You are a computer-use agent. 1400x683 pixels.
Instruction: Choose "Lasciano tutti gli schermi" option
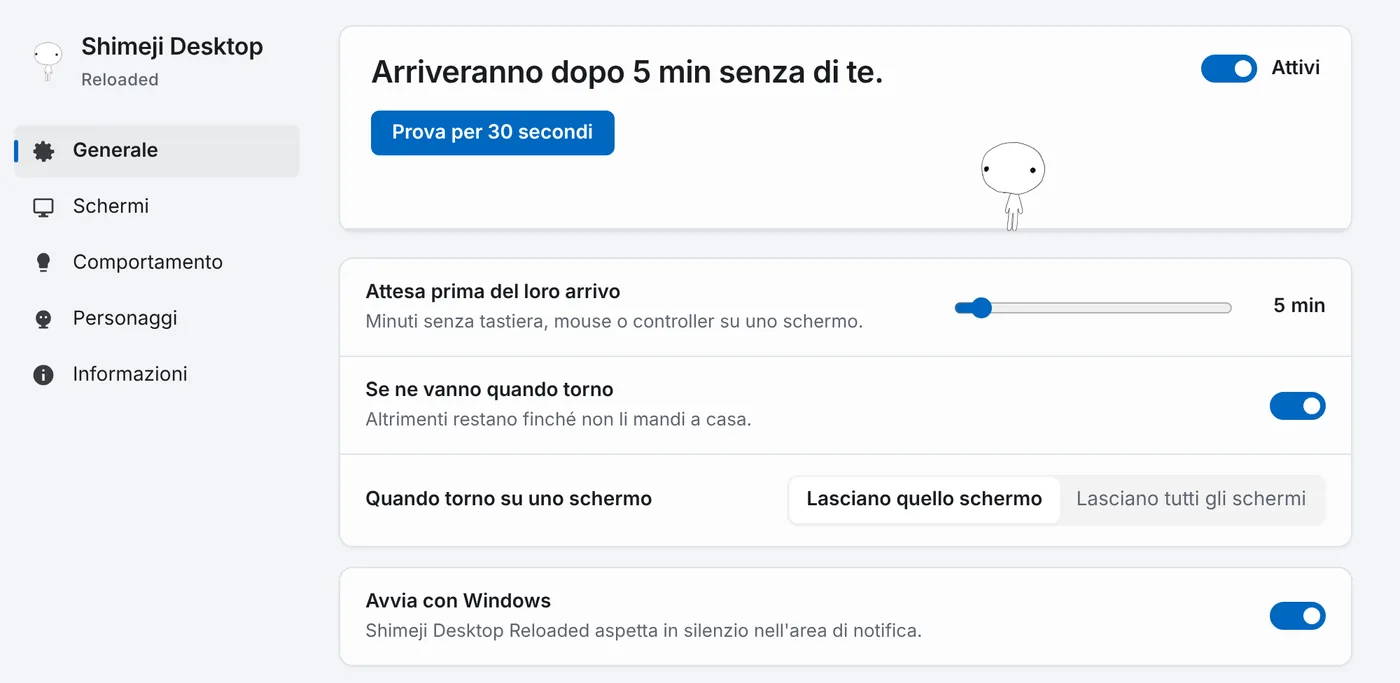pos(1191,499)
